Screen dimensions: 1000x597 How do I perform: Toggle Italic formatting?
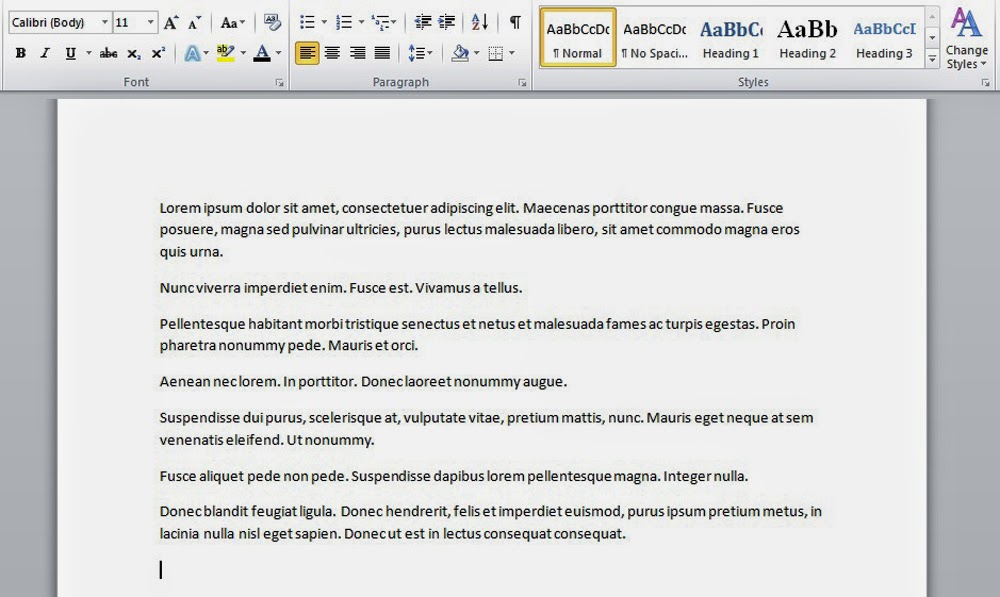pos(45,53)
